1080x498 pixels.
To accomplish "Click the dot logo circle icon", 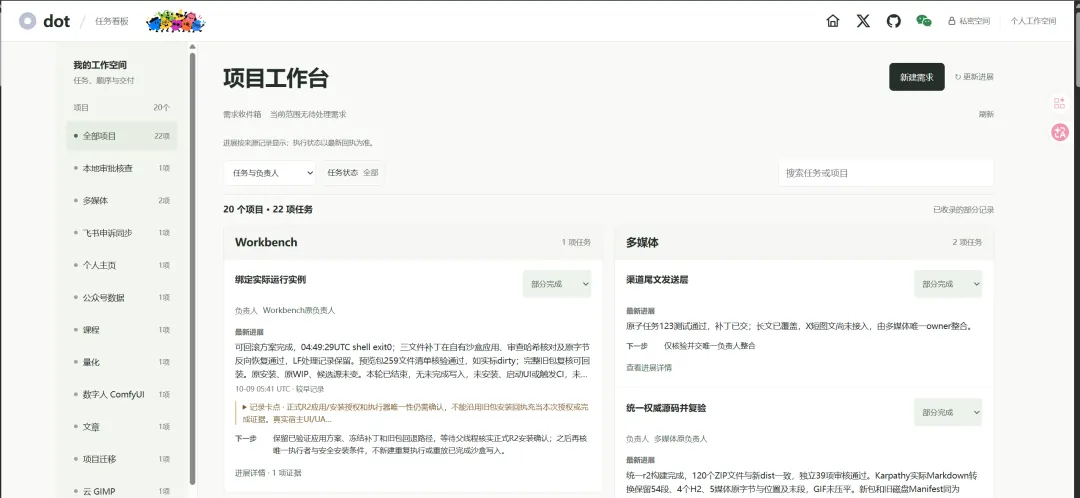I will pyautogui.click(x=27, y=21).
